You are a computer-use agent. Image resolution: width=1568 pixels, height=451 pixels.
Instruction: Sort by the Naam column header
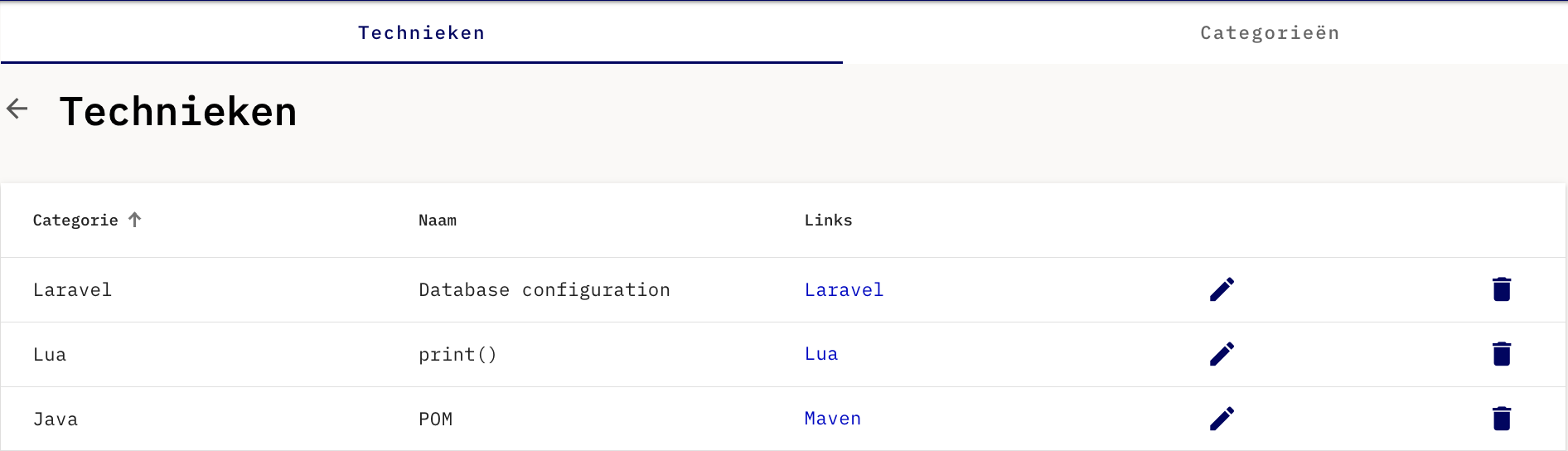438,220
